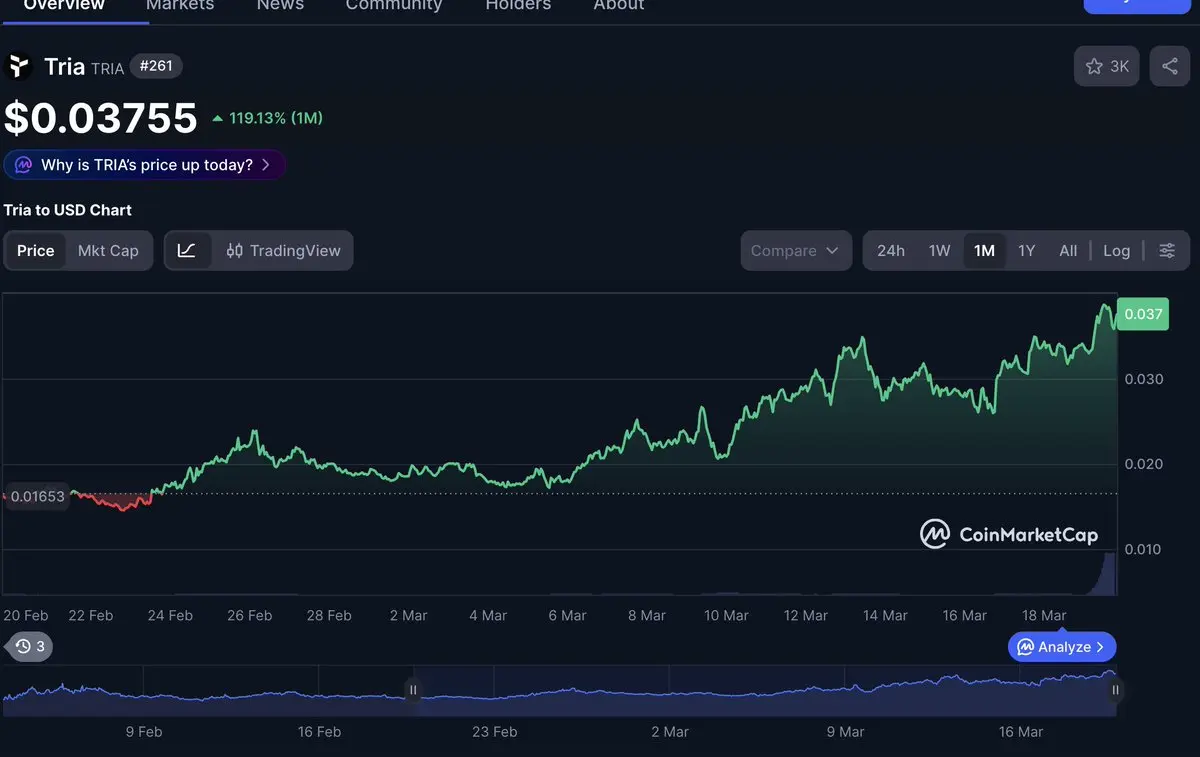Click the history clock badge showing 3
Screen dimensions: 1200x757
click(x=30, y=646)
